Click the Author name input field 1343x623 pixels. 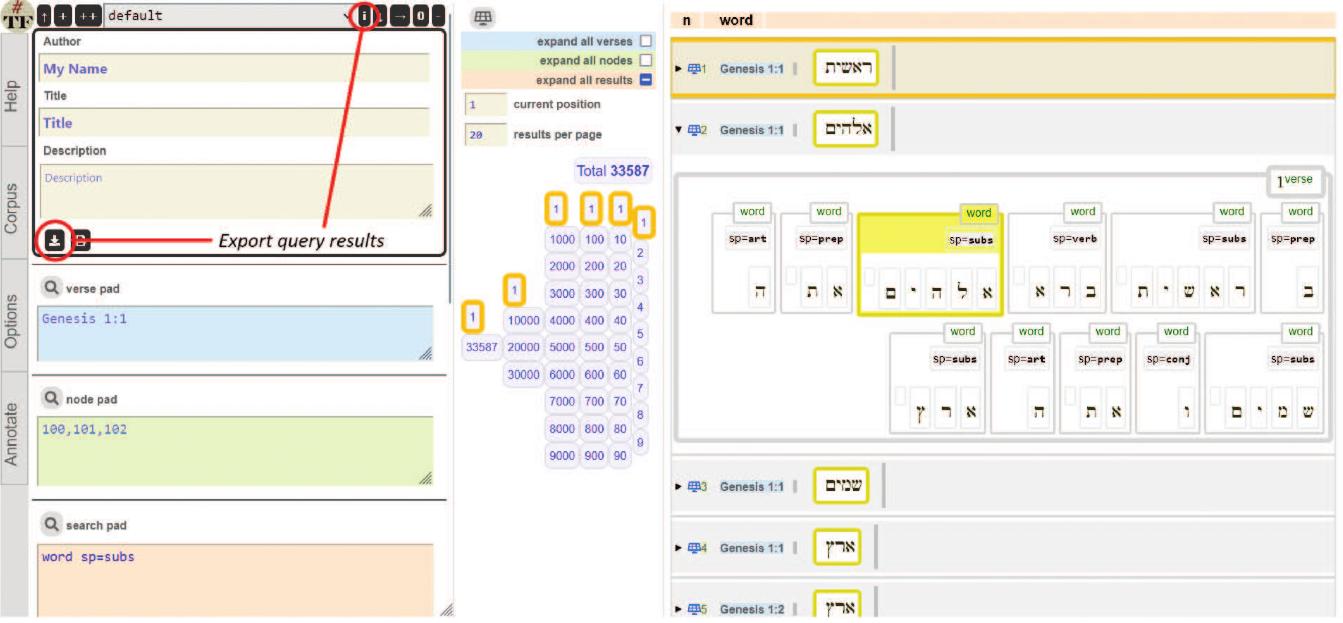click(x=235, y=69)
